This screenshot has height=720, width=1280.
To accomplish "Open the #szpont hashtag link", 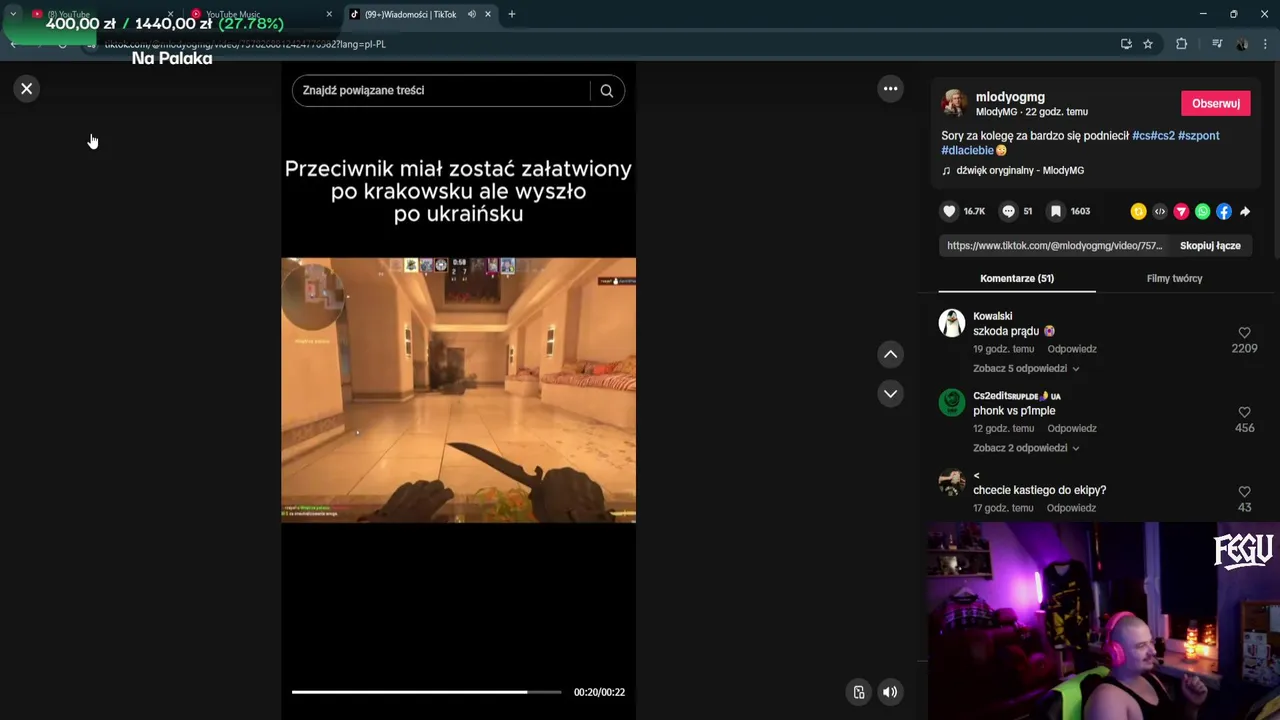I will coord(1199,136).
